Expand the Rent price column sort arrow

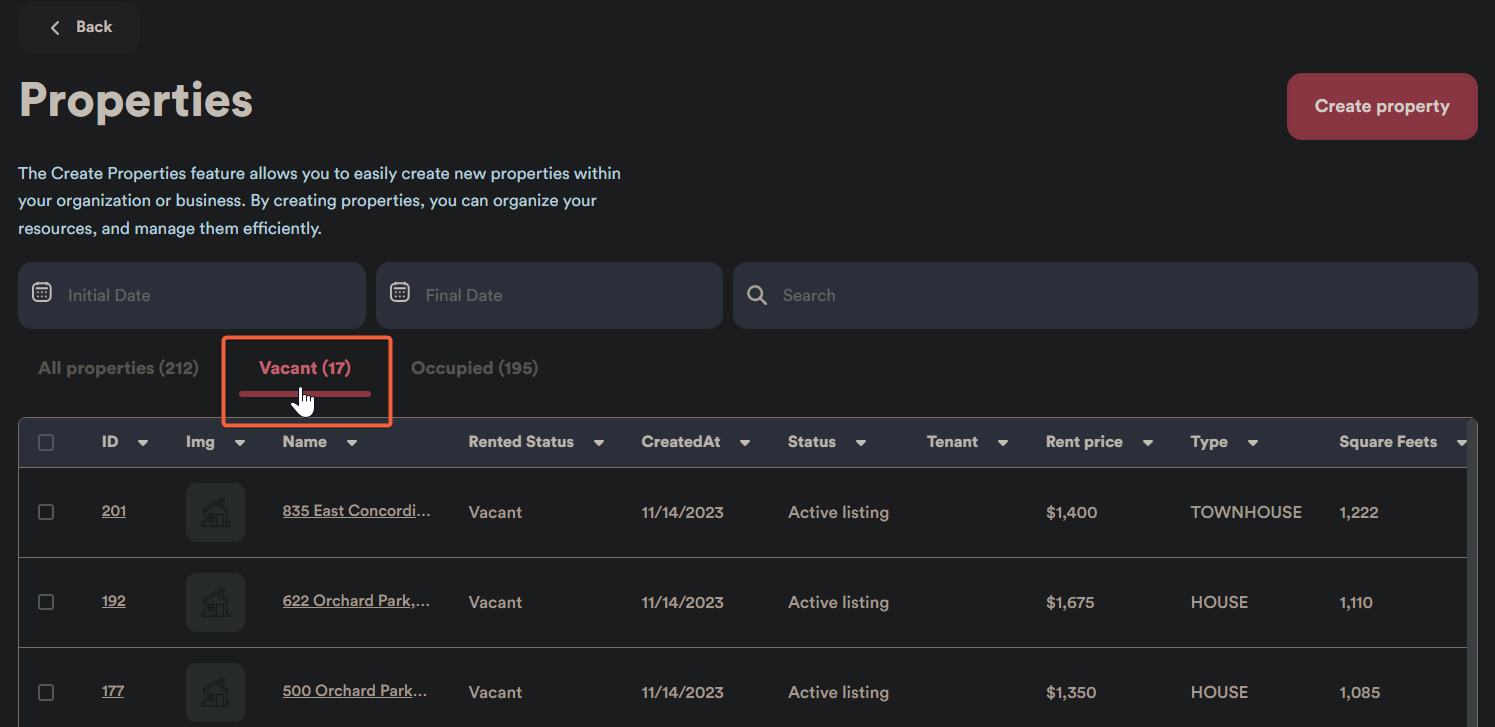pyautogui.click(x=1148, y=443)
